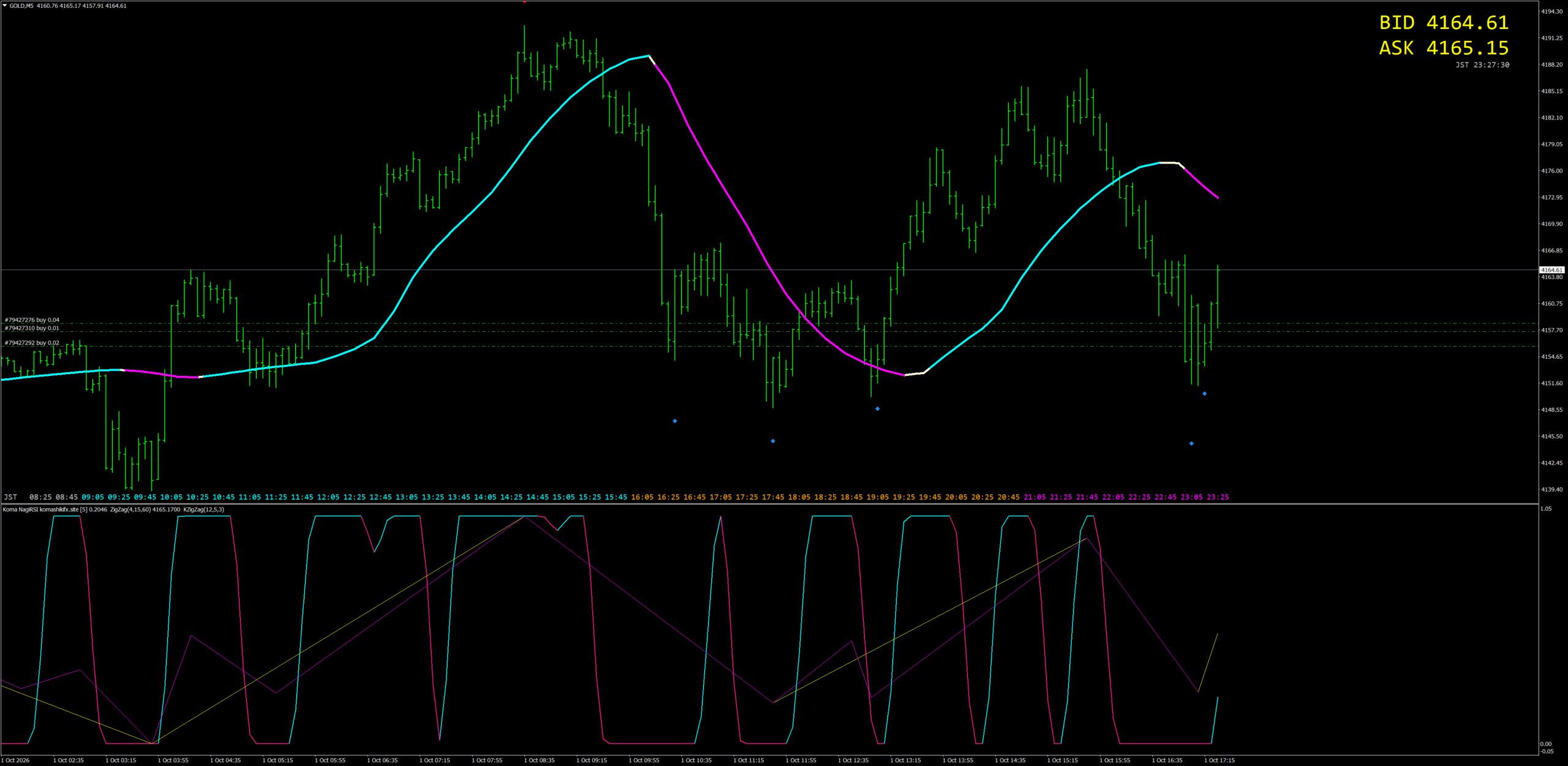Select order line #79427276 buy 0.04
Image resolution: width=1568 pixels, height=766 pixels.
tap(32, 320)
